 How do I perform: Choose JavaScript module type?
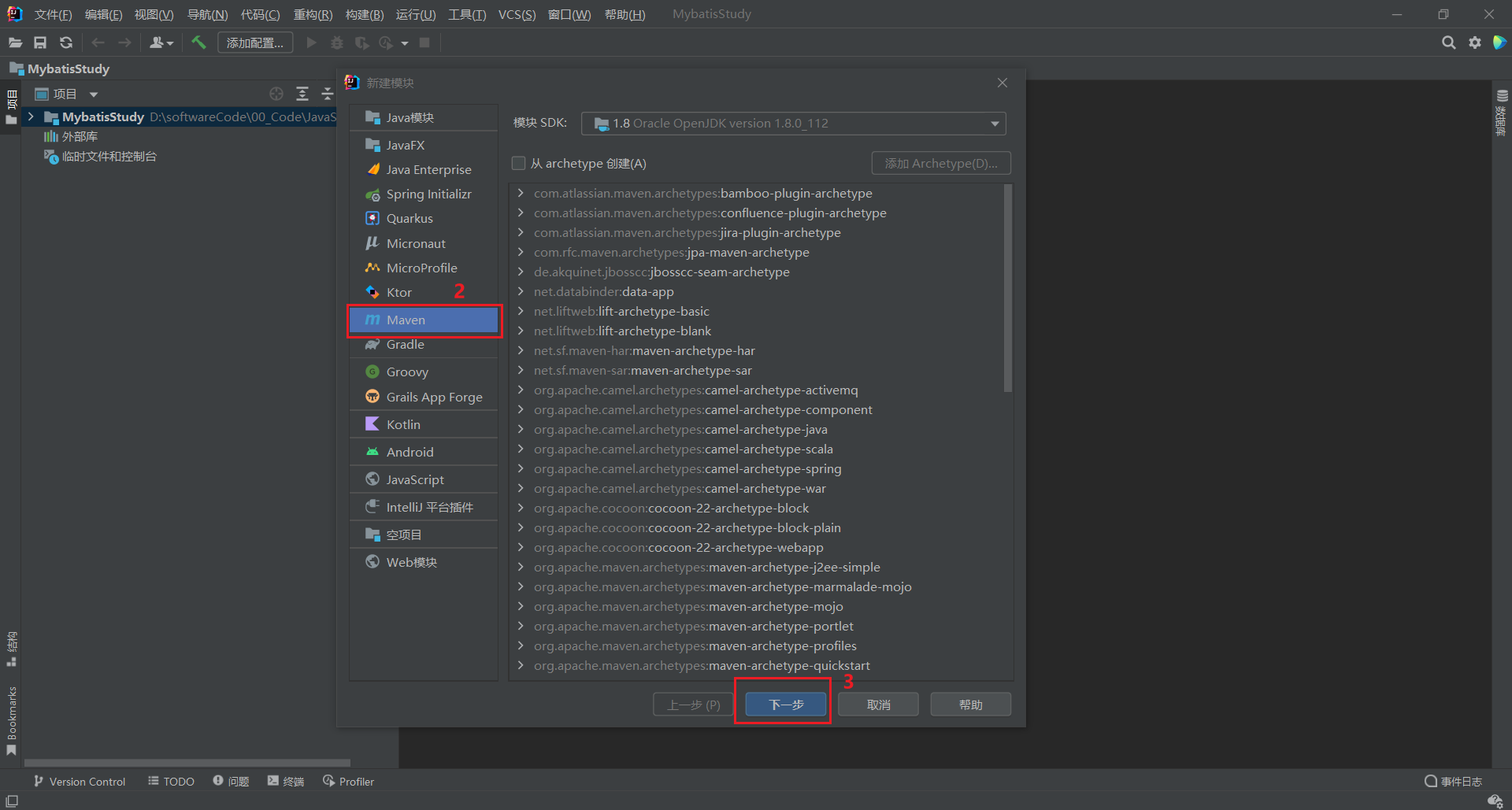(424, 479)
